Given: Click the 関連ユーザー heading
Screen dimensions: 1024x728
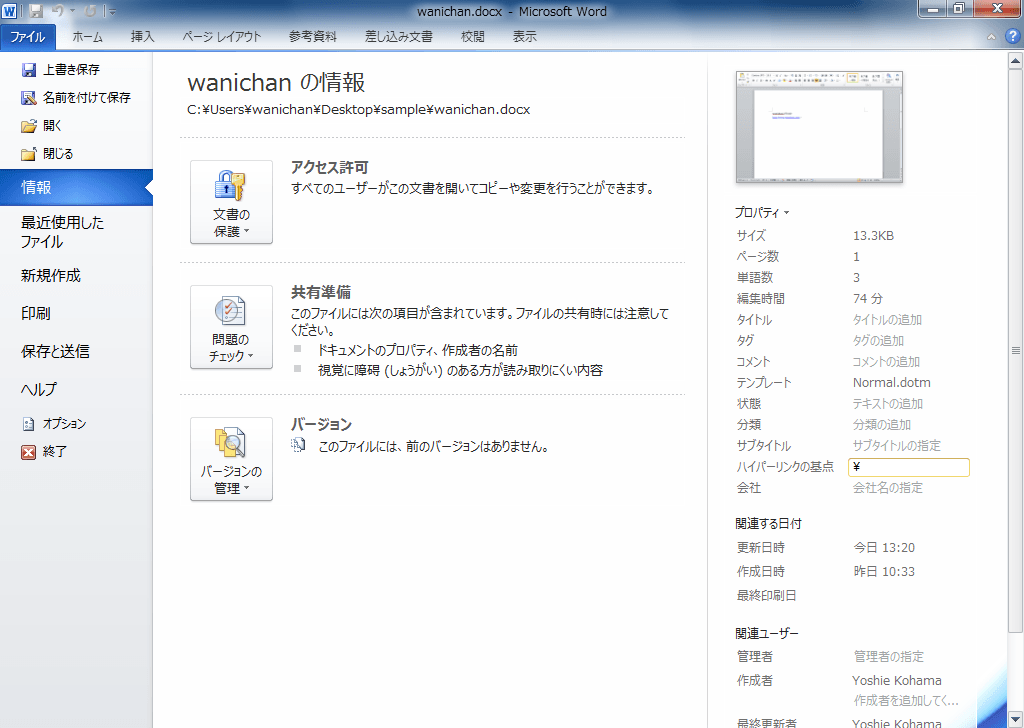Looking at the screenshot, I should (x=767, y=633).
